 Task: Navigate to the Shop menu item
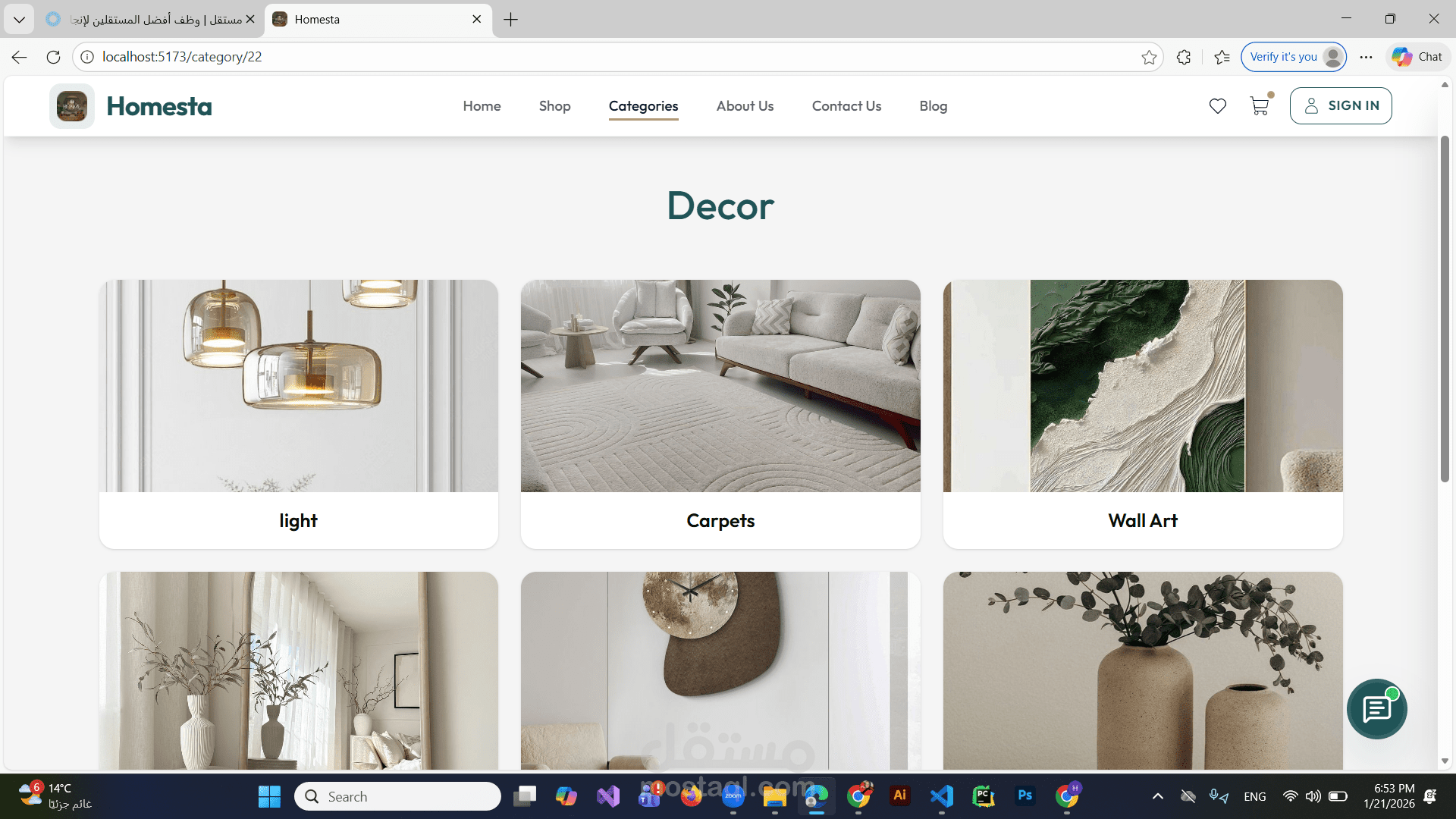coord(554,106)
